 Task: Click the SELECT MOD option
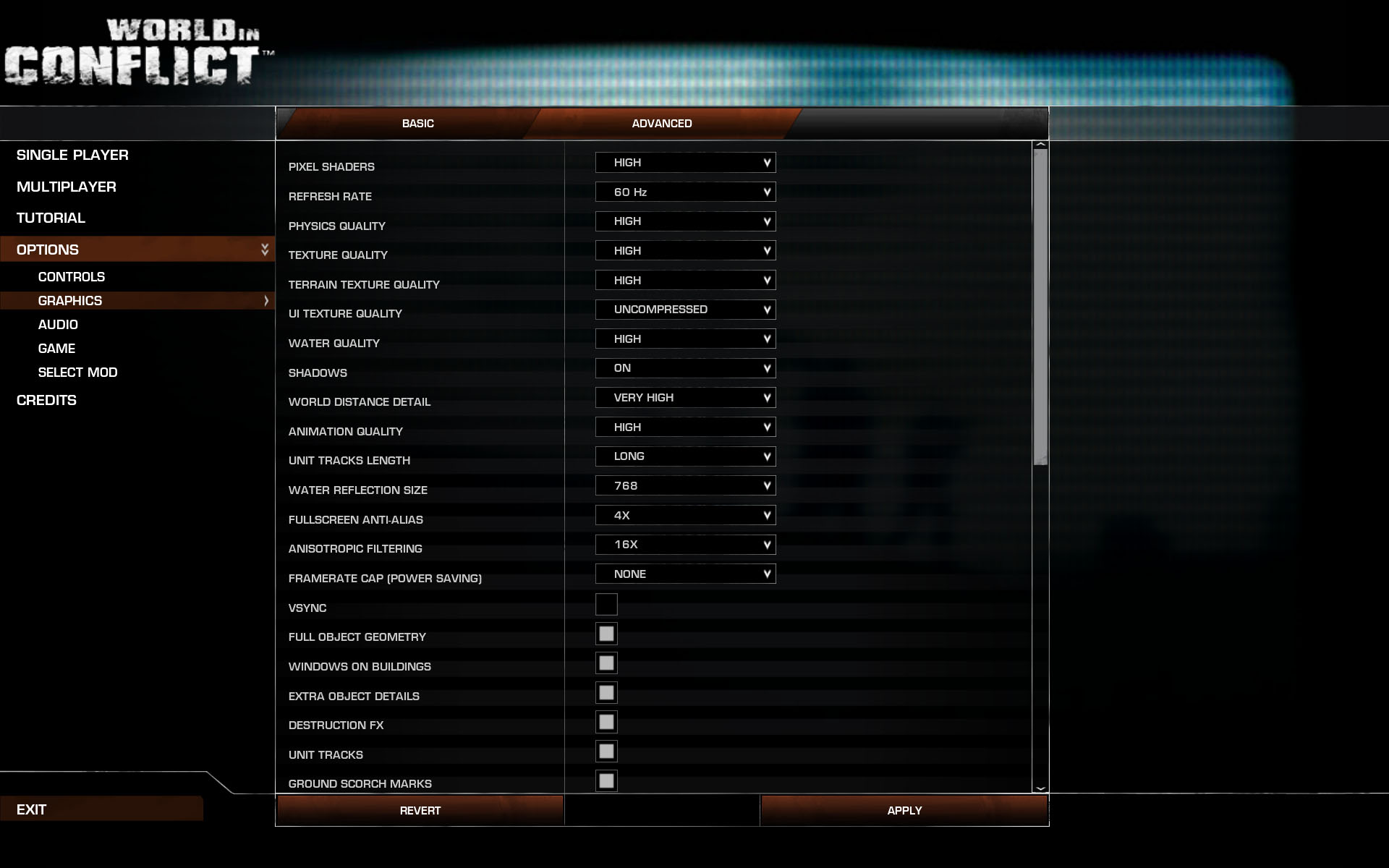pyautogui.click(x=77, y=371)
